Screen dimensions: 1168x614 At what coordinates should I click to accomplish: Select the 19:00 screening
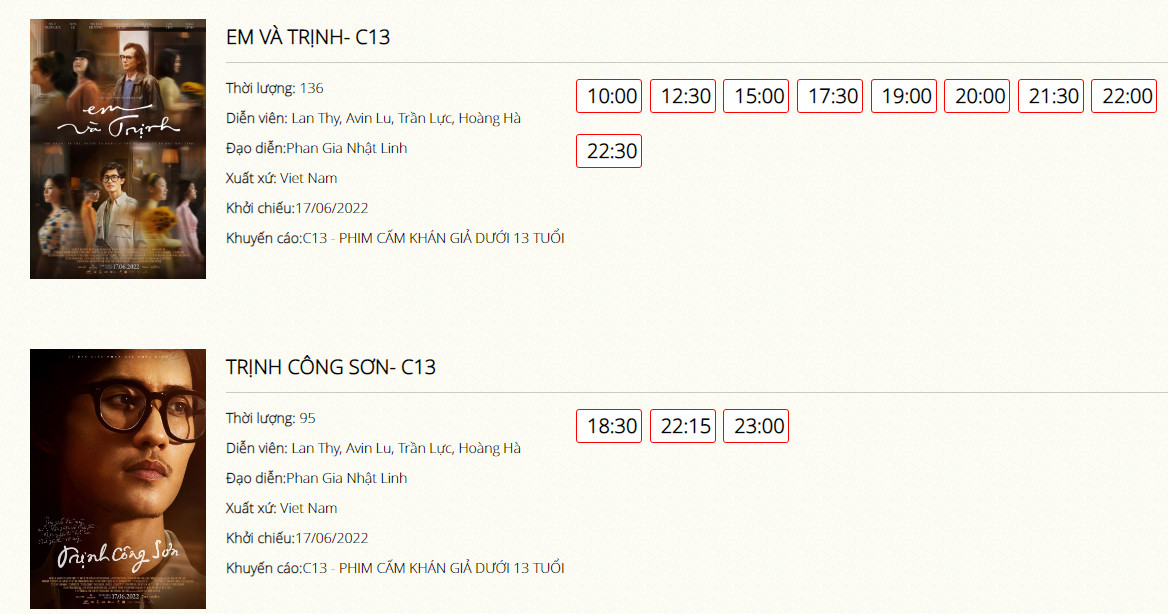[904, 96]
